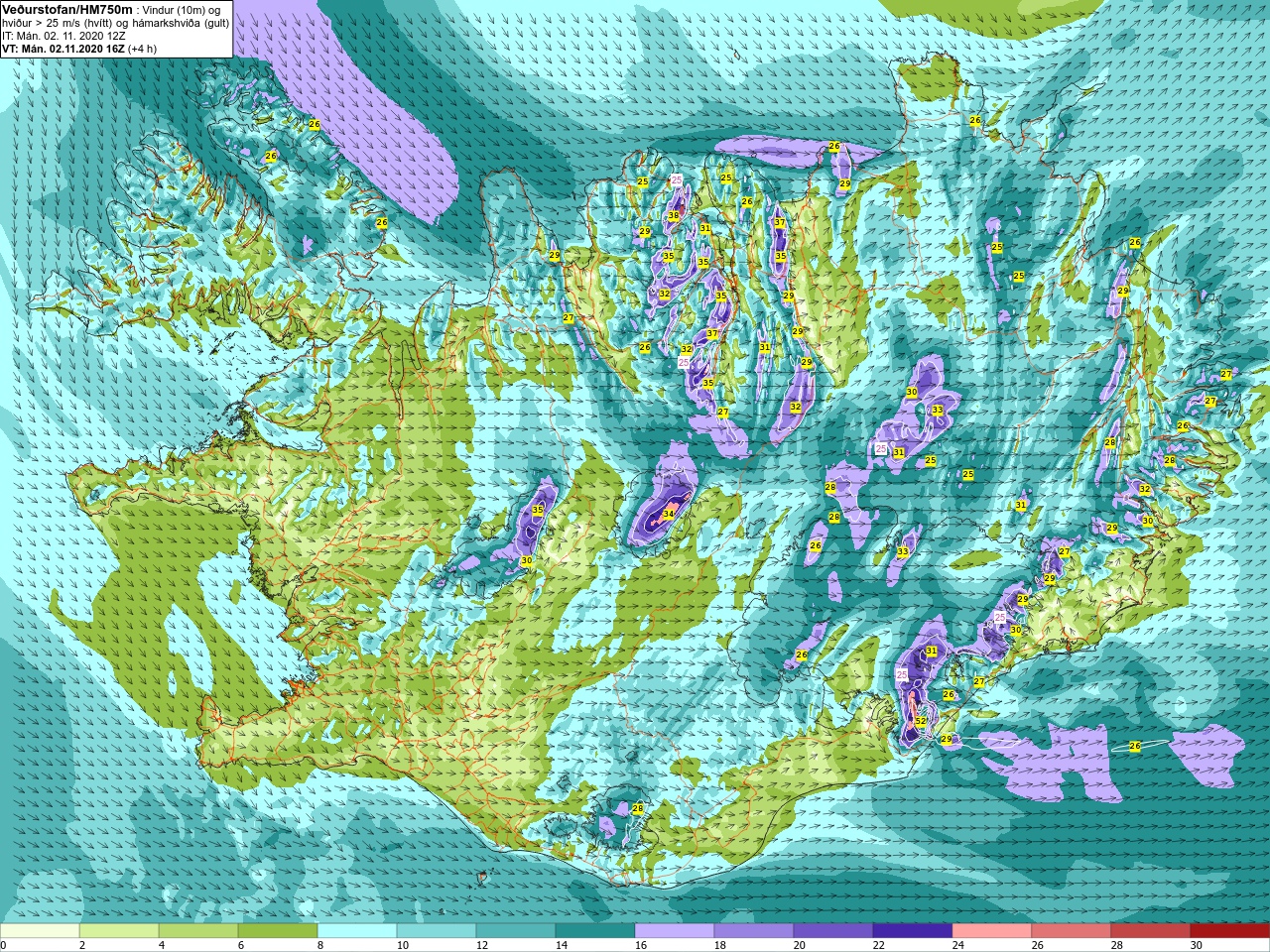
Task: Select the 8–10 pale cyan legend swatch
Action: 357,931
